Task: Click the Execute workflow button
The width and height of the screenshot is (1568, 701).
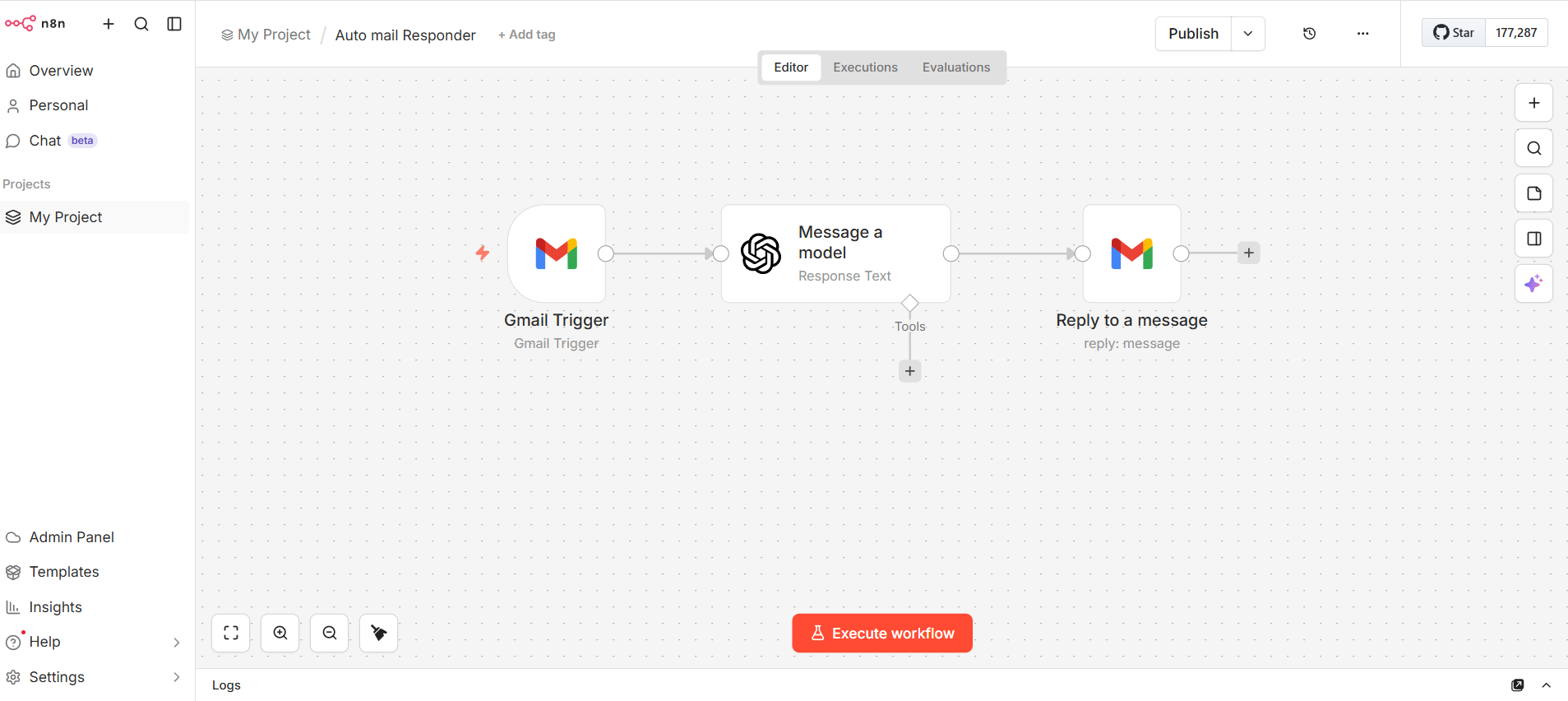Action: [x=881, y=633]
